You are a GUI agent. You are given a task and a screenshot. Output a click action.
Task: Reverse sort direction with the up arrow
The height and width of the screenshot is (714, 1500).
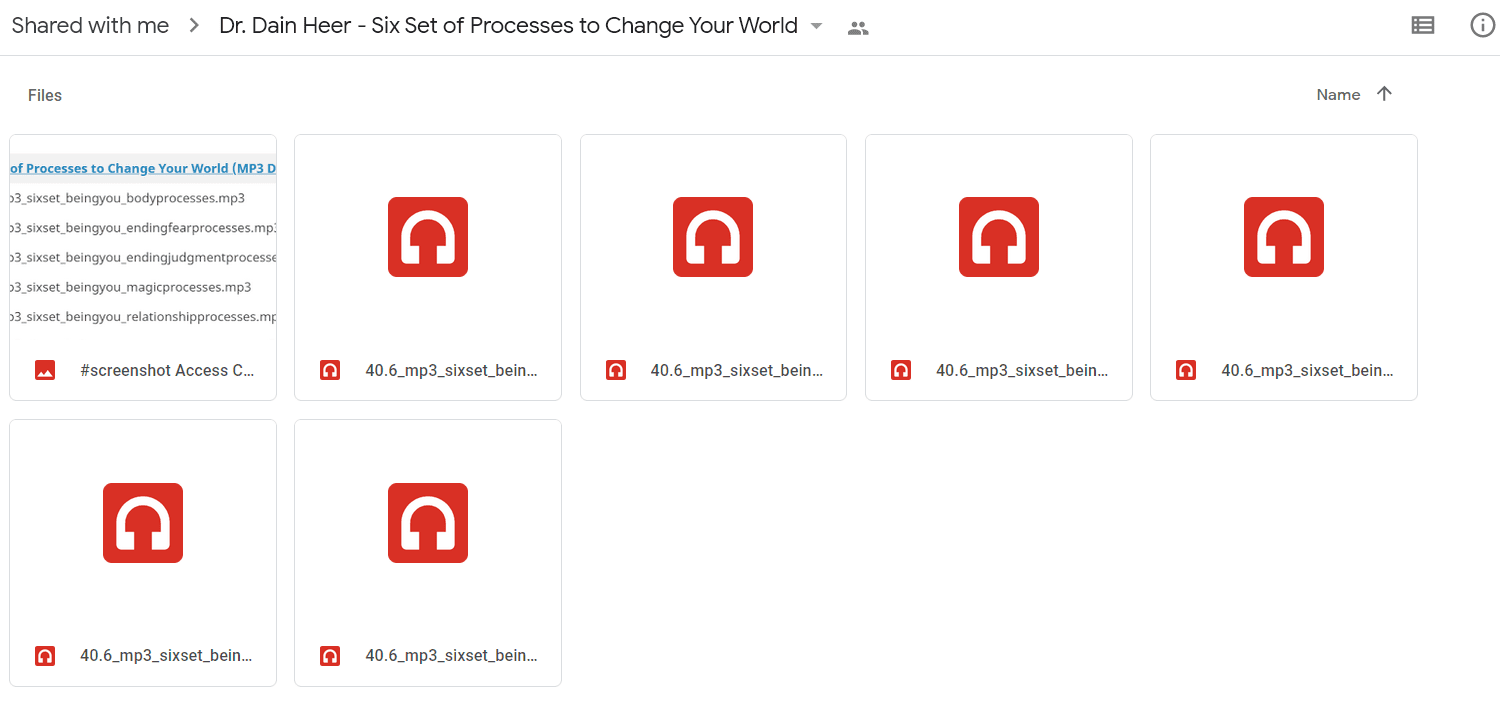[1384, 94]
